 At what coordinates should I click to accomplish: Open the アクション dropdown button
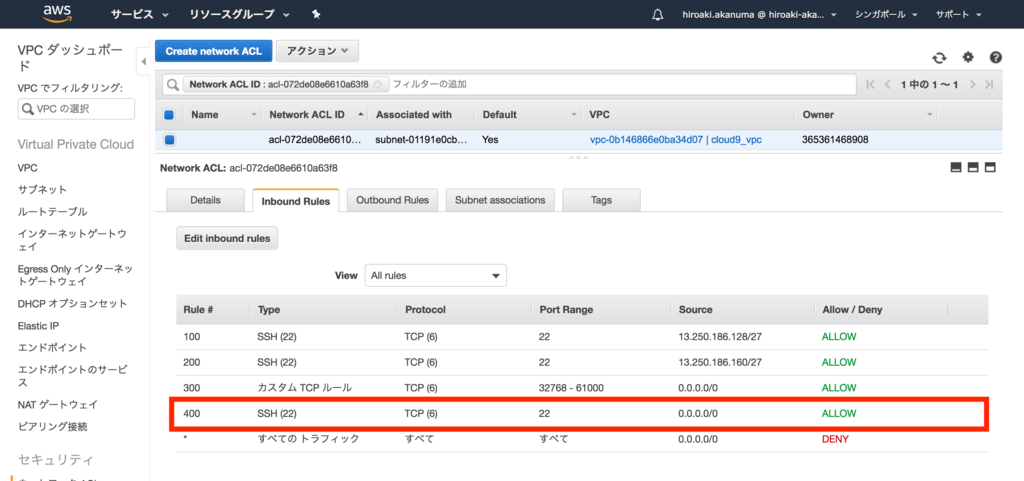[317, 50]
